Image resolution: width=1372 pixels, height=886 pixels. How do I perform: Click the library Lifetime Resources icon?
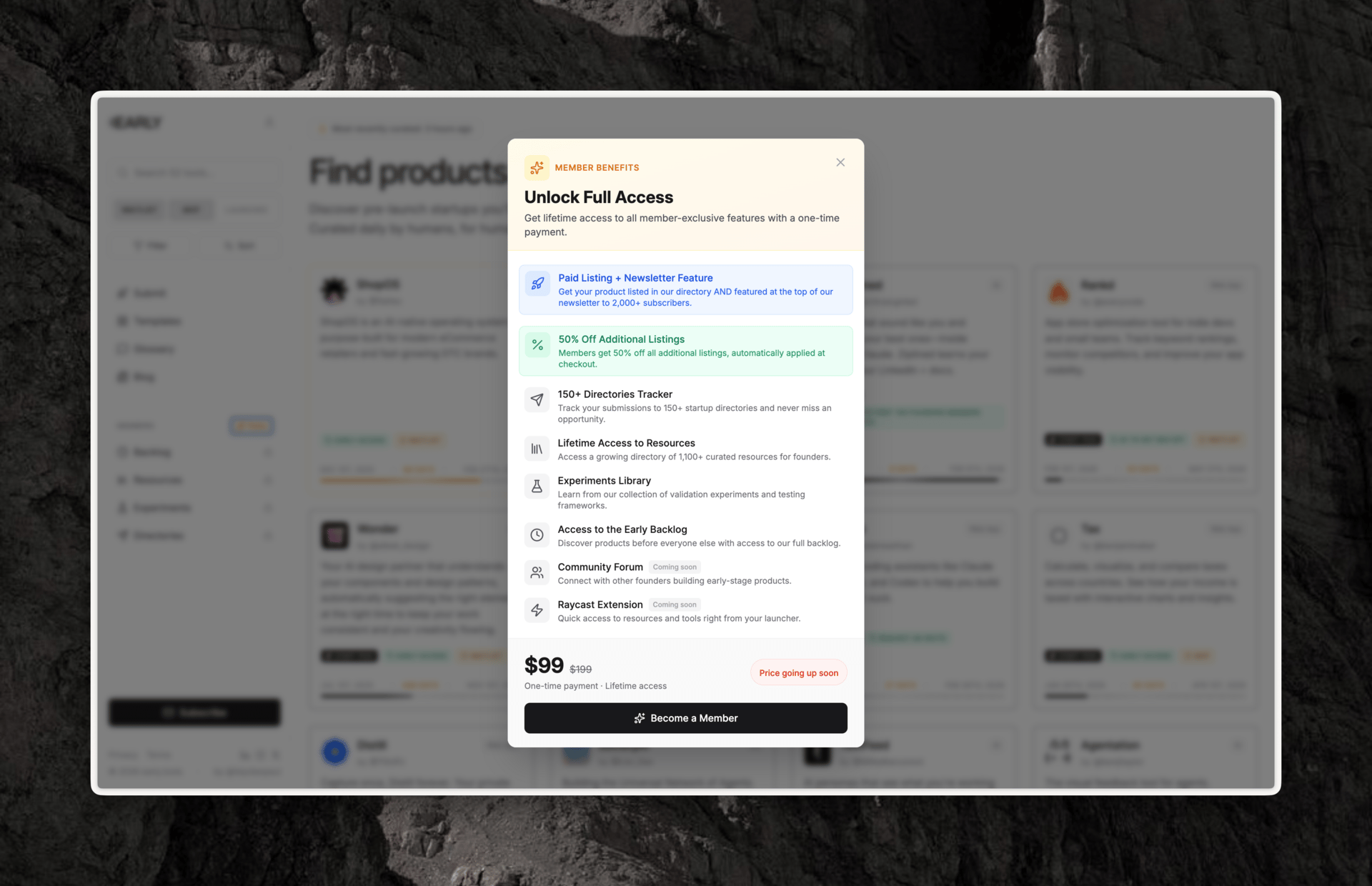pos(537,449)
